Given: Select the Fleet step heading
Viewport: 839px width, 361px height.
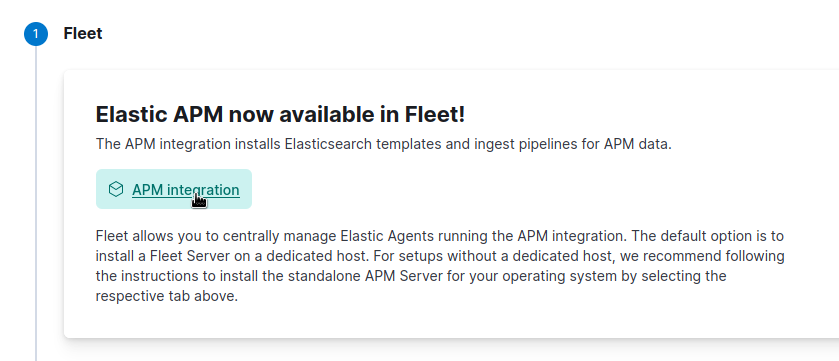Looking at the screenshot, I should [83, 33].
